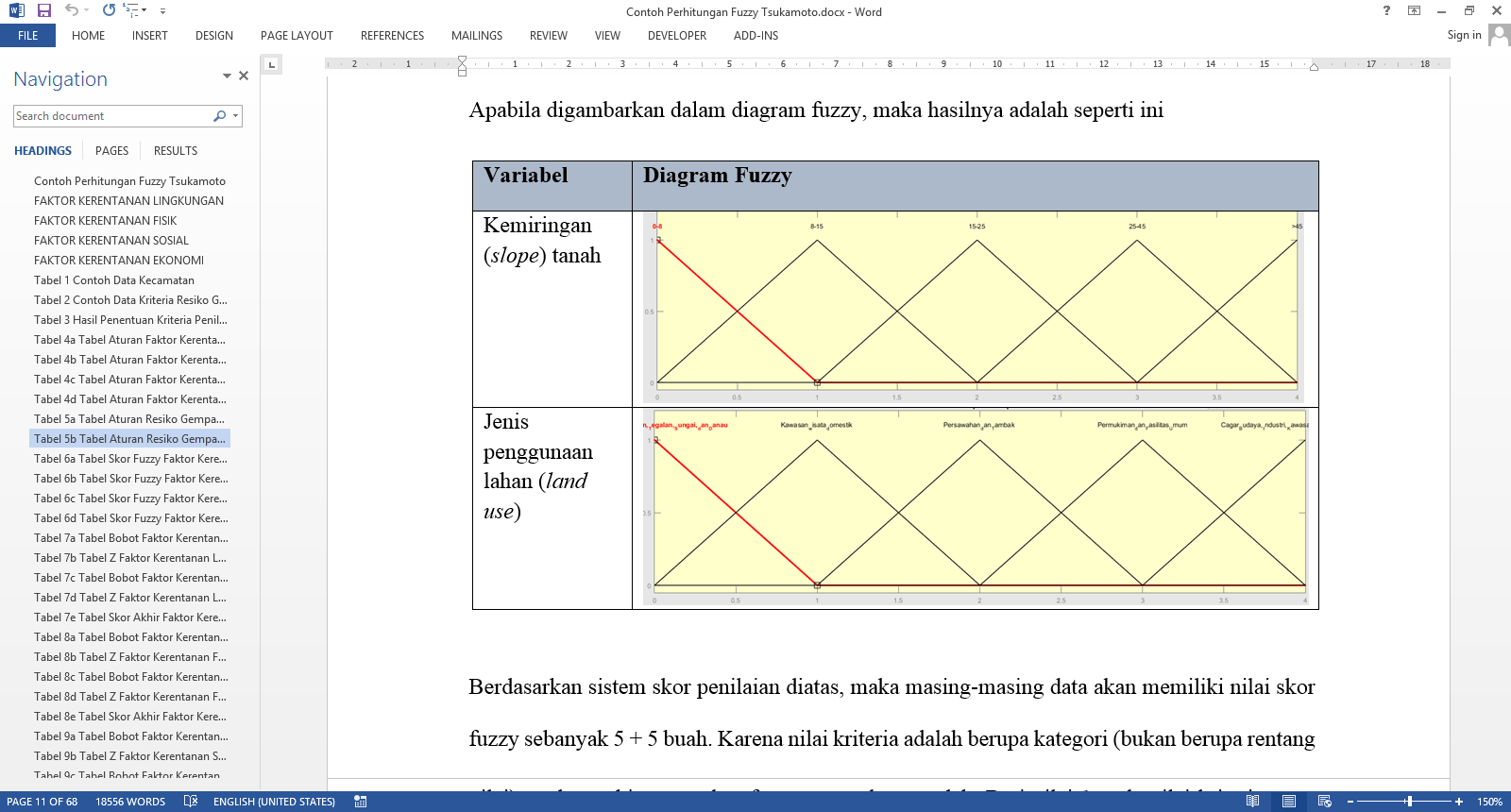This screenshot has height=812, width=1511.
Task: Toggle Print Layout view in status bar
Action: pos(1289,802)
